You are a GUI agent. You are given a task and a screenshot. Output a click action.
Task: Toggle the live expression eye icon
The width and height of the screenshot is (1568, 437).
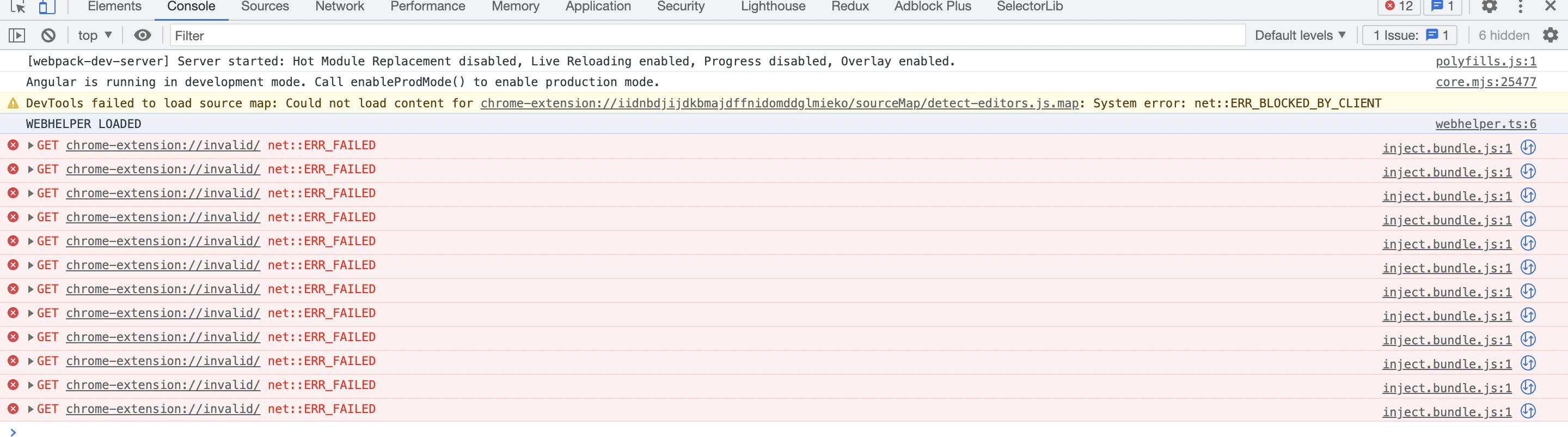pos(143,35)
